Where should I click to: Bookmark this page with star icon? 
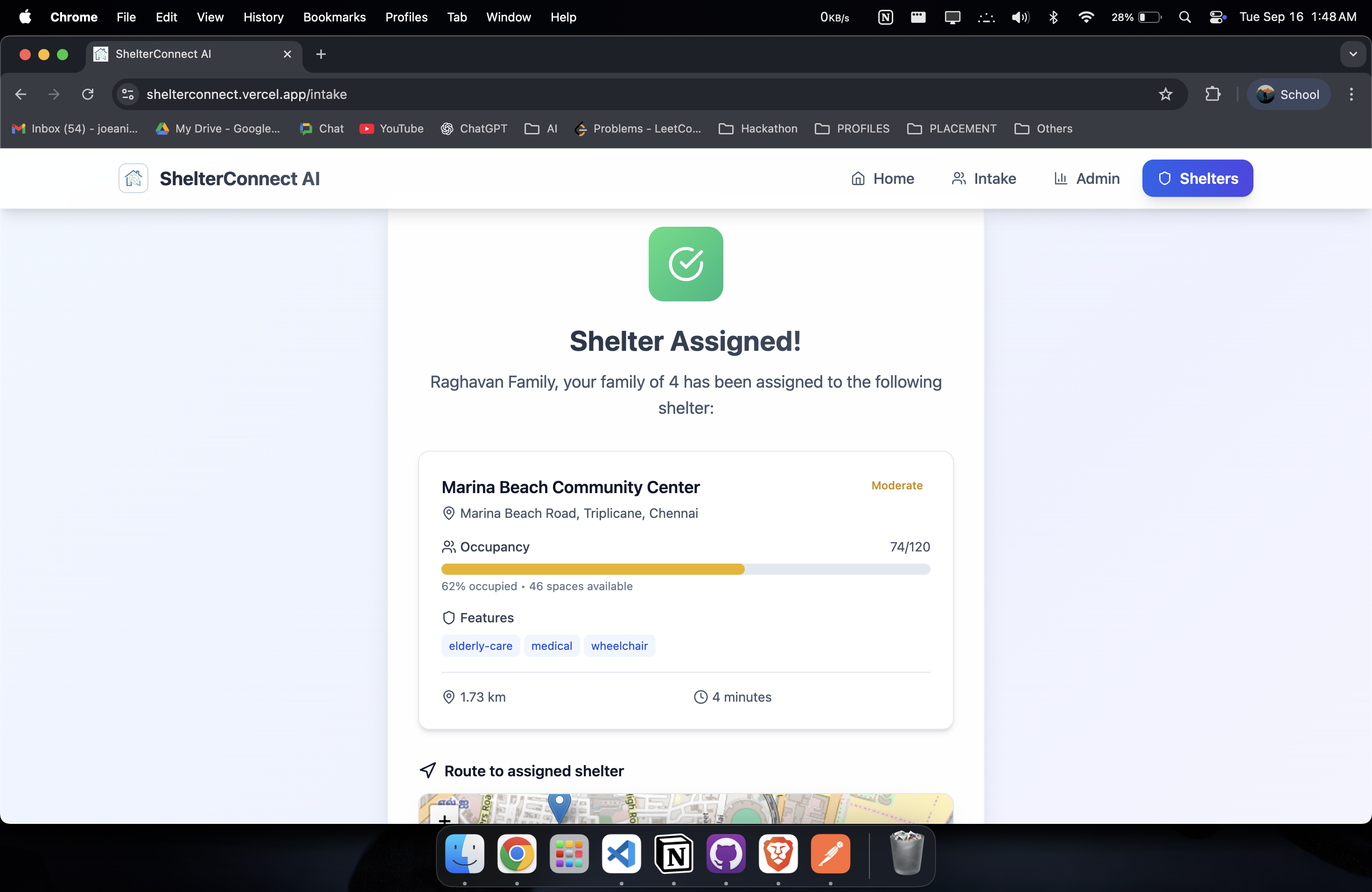pos(1165,95)
